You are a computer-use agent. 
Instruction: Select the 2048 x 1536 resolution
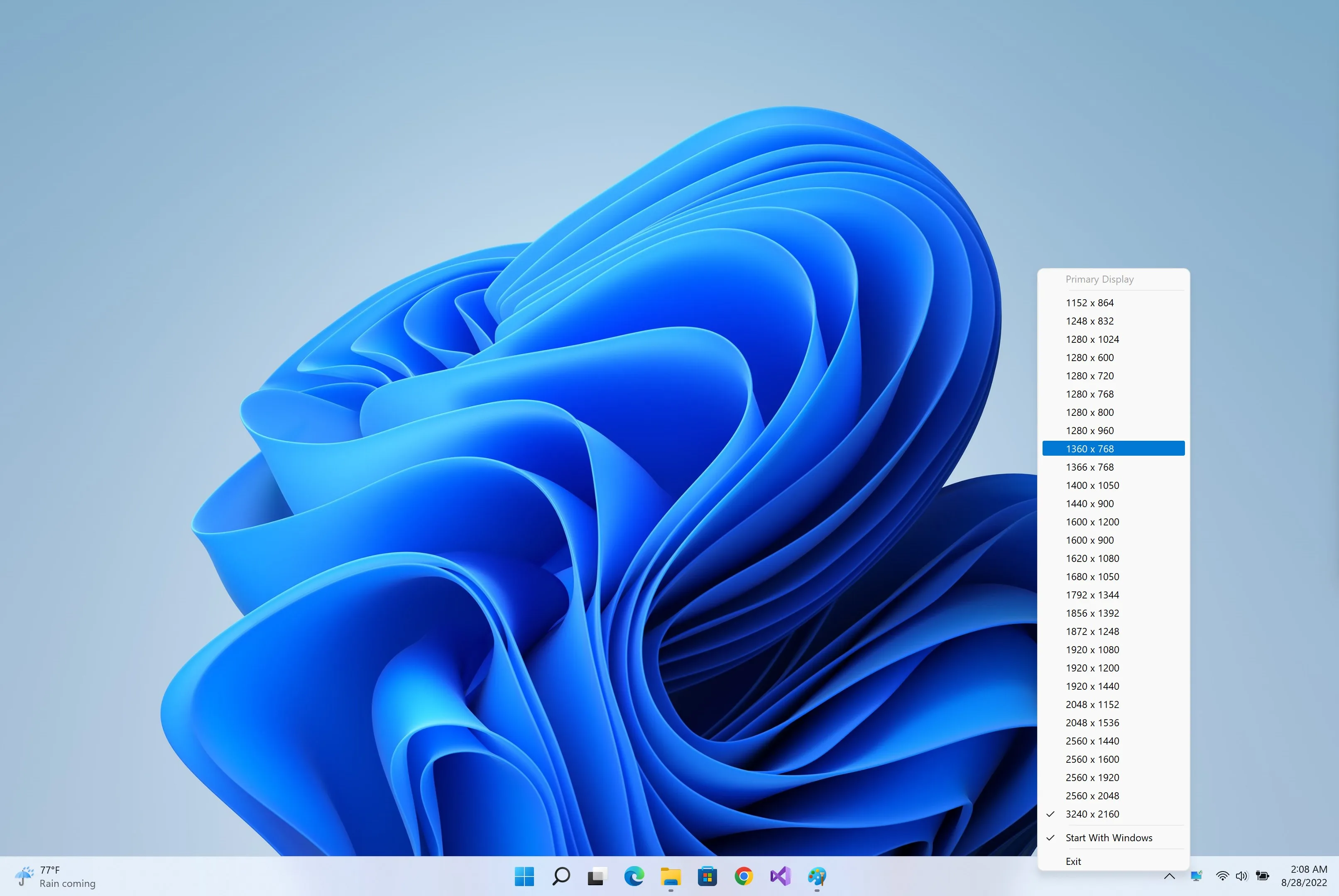[x=1114, y=723]
